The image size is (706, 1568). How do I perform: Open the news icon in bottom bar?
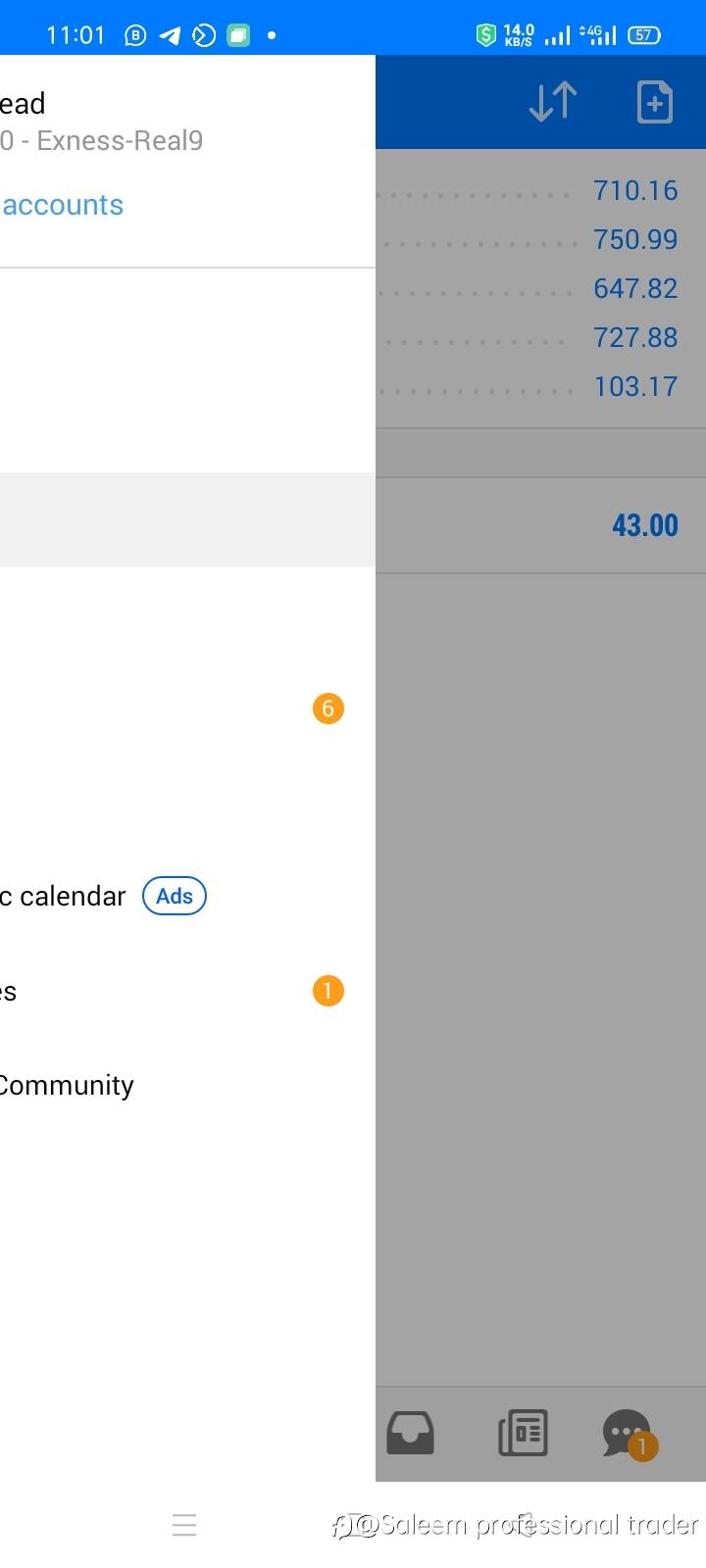coord(523,1433)
